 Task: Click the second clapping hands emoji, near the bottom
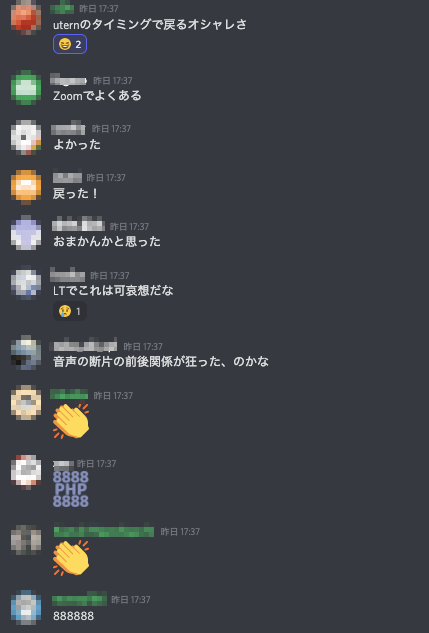(71, 558)
